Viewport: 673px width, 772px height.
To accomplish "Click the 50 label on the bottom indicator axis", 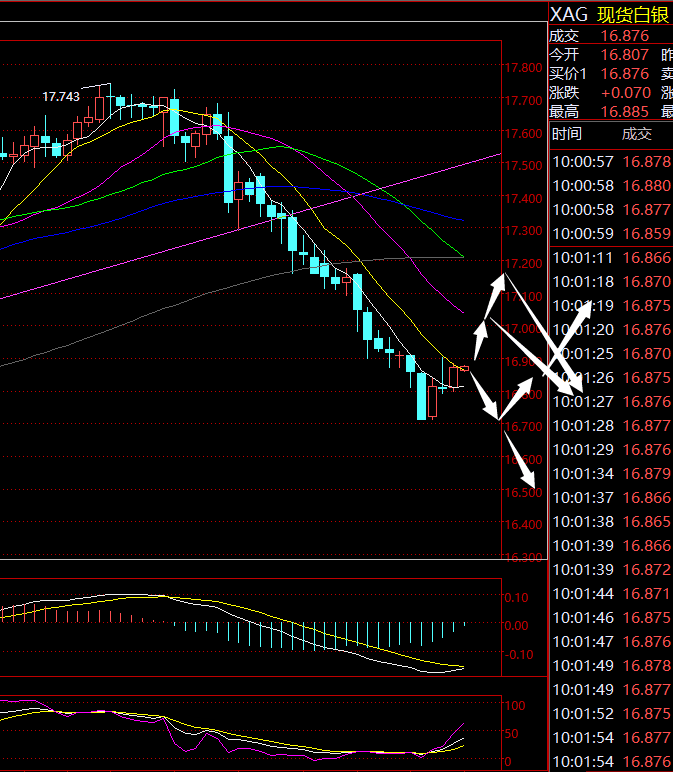I will click(x=512, y=734).
